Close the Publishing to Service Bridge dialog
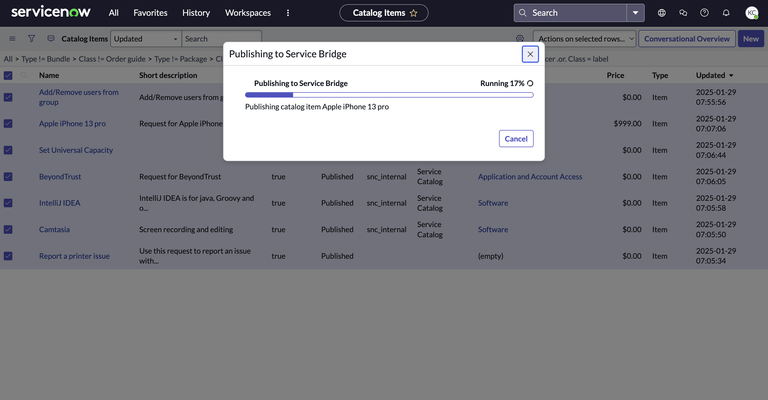This screenshot has height=400, width=768. click(530, 54)
